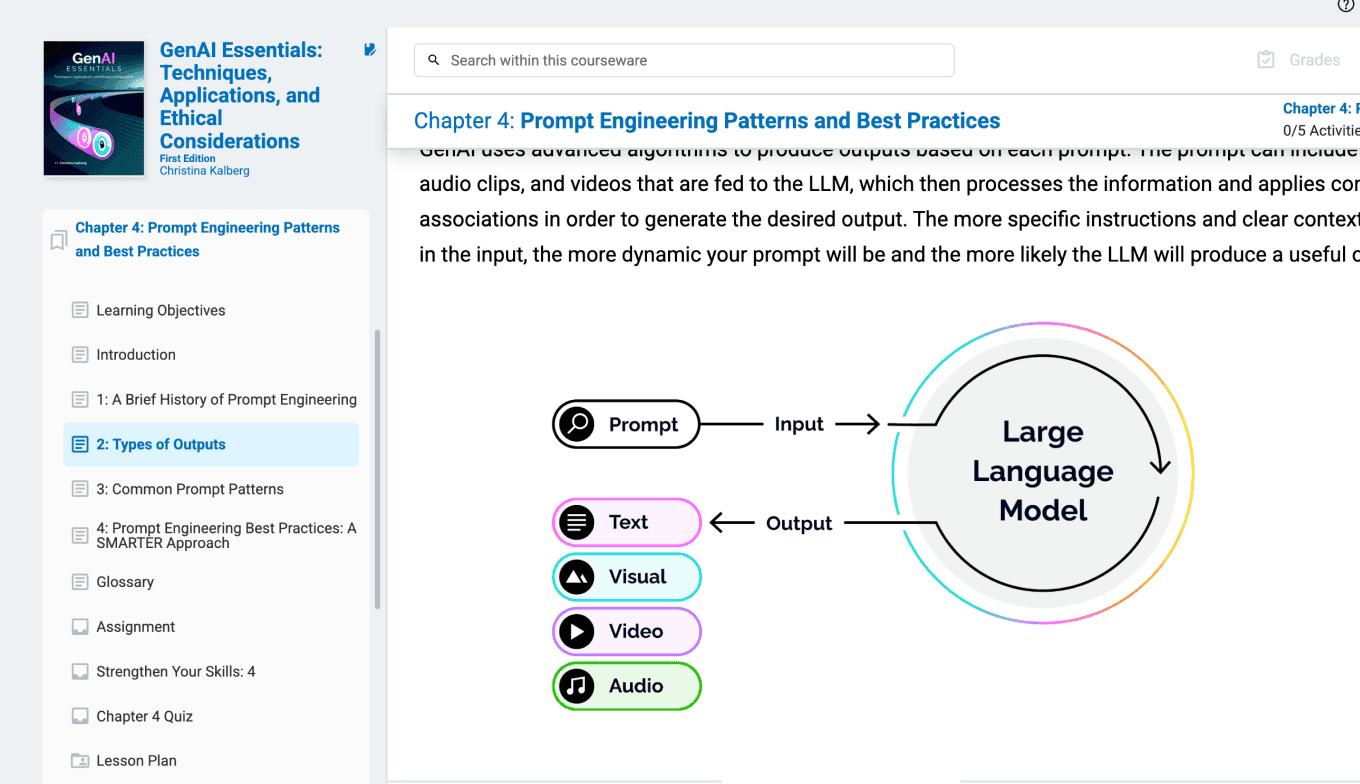Click the edit icon beside the book title

[x=370, y=49]
